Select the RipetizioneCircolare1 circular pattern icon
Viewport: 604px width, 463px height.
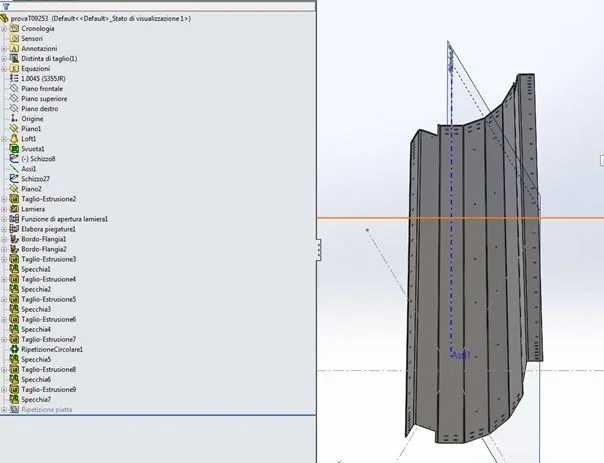click(x=14, y=349)
